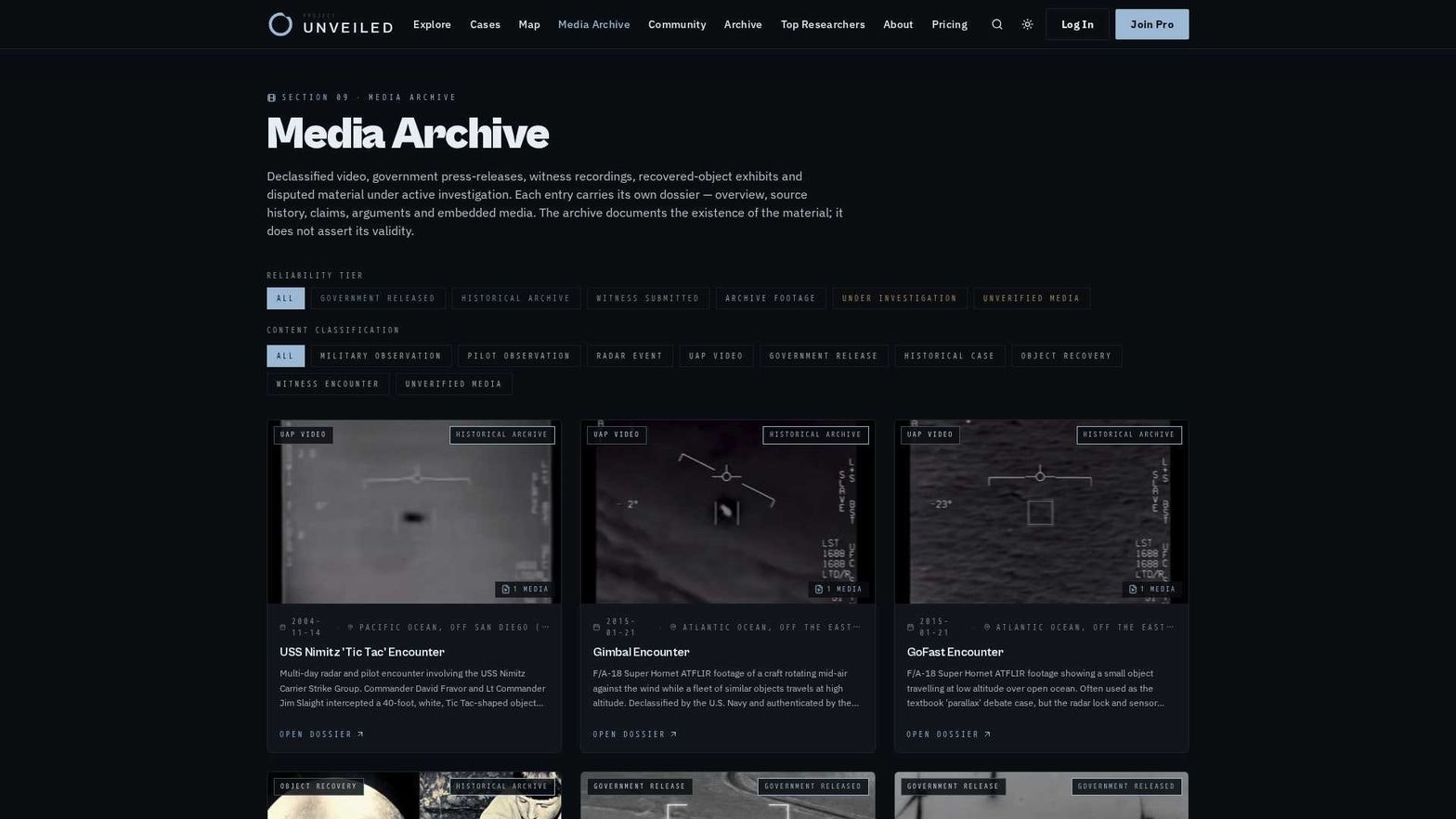The width and height of the screenshot is (1456, 819).
Task: Open the About page
Action: (898, 24)
